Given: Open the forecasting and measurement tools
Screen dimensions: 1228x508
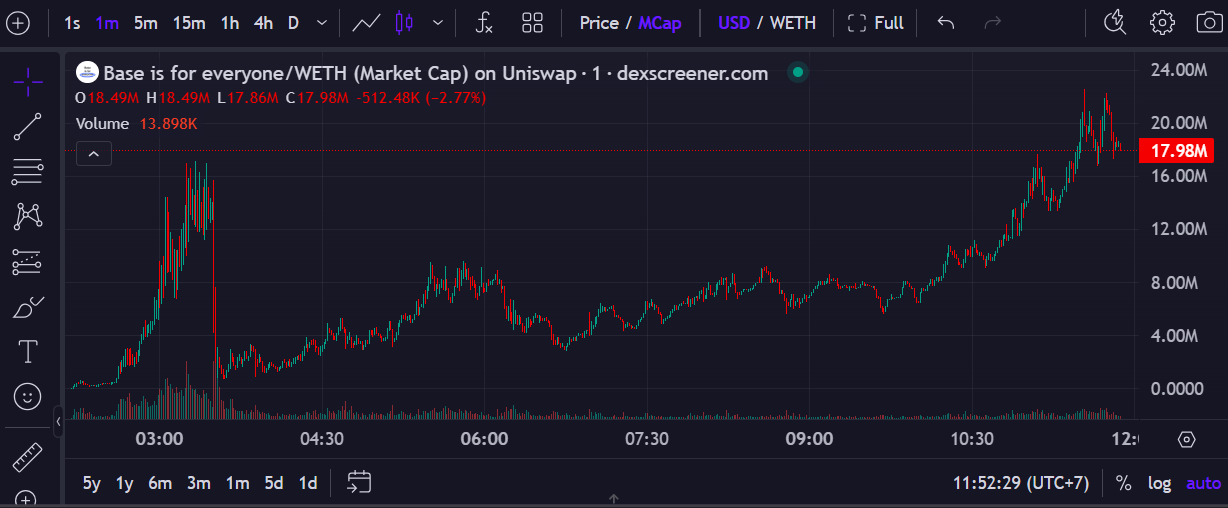Looking at the screenshot, I should [x=28, y=262].
